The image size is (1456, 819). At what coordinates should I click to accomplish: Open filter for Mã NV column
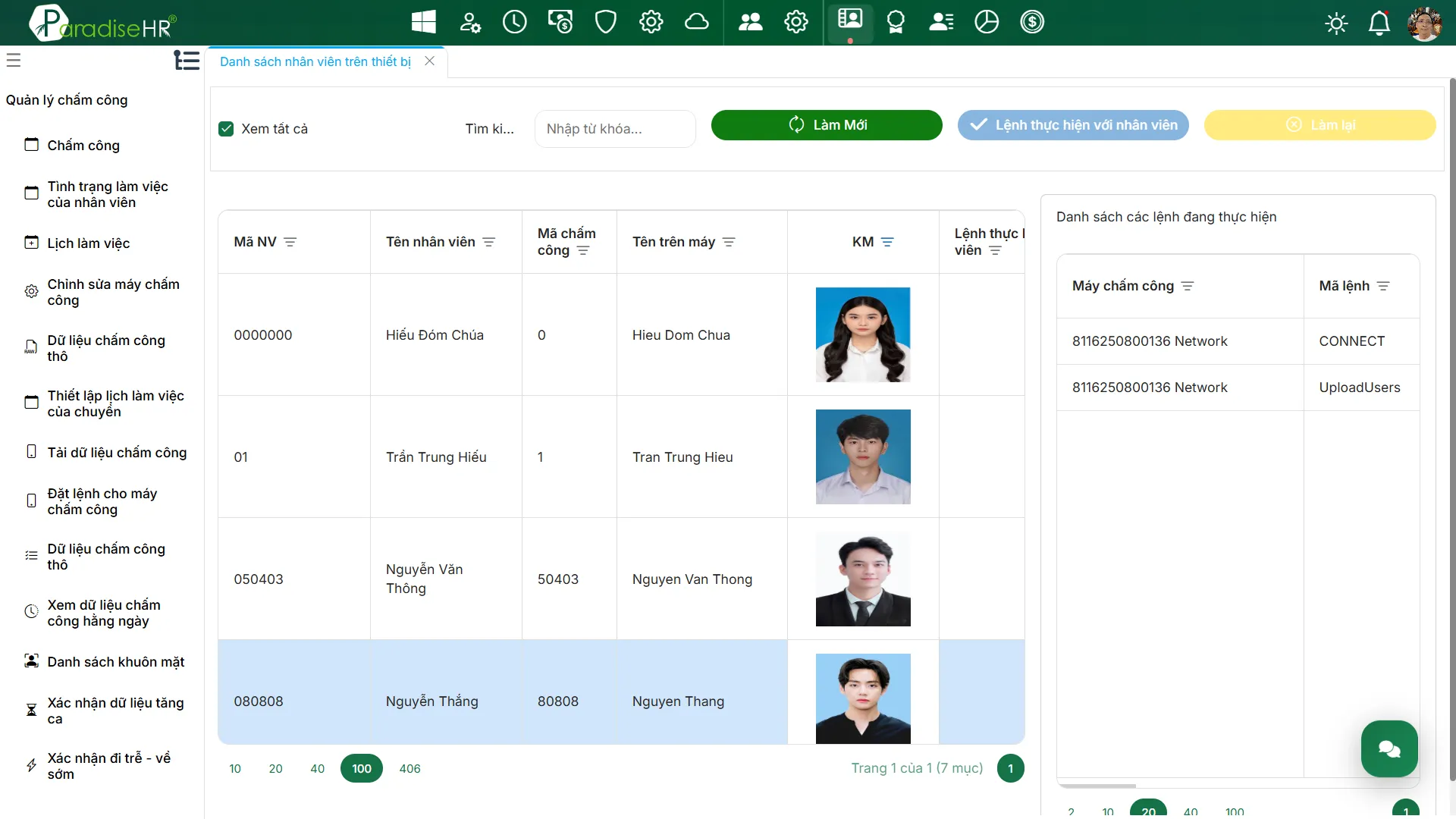[x=290, y=242]
